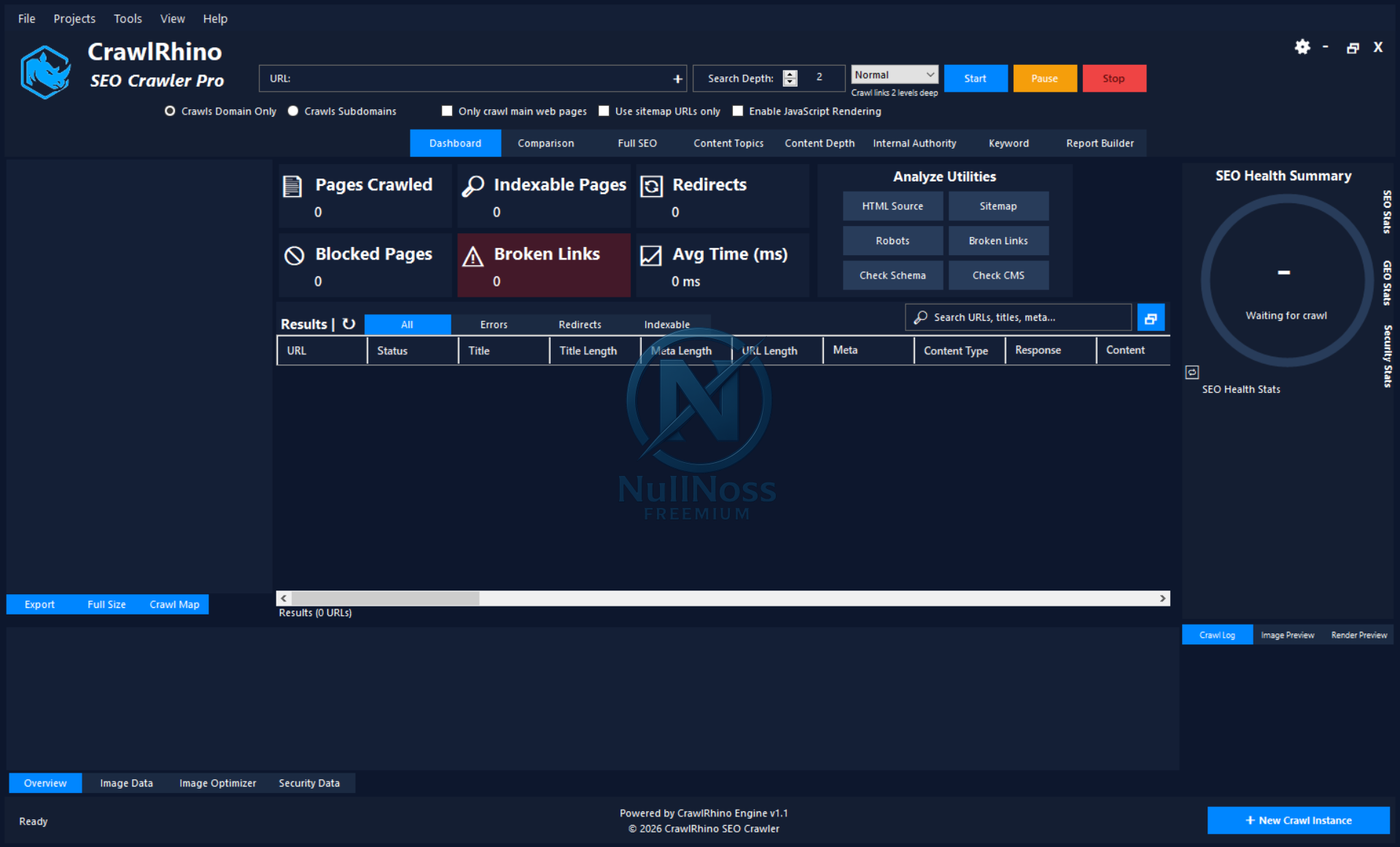Image resolution: width=1400 pixels, height=847 pixels.
Task: Filter results by Errors
Action: 494,325
